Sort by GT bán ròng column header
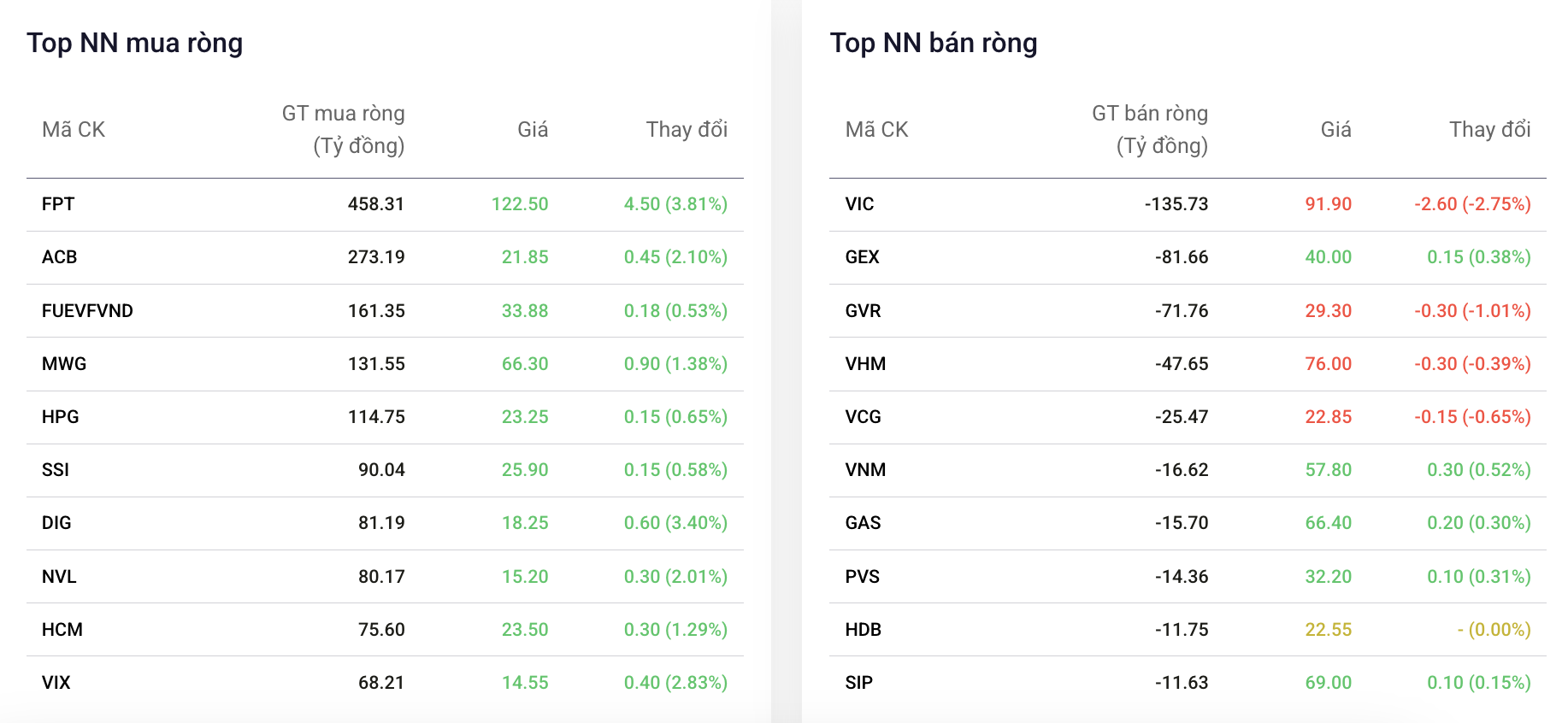Screen dimensions: 1568x723 tap(1150, 129)
